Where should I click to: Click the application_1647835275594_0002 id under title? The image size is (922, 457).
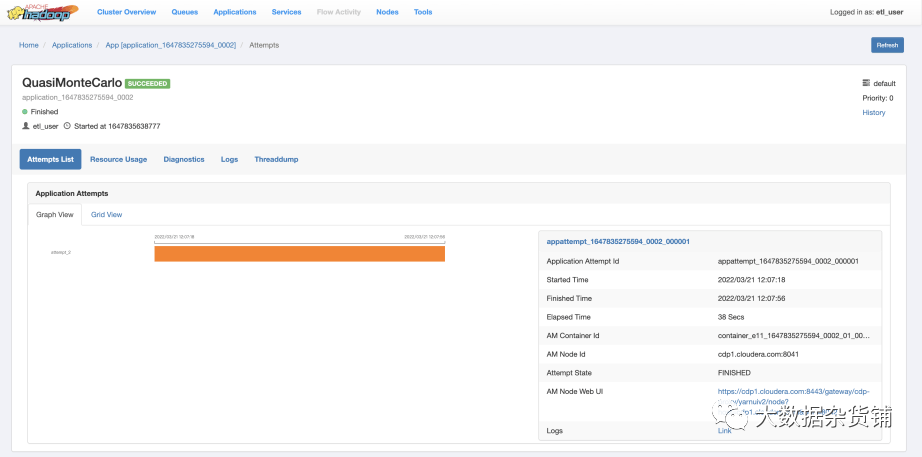pos(78,98)
